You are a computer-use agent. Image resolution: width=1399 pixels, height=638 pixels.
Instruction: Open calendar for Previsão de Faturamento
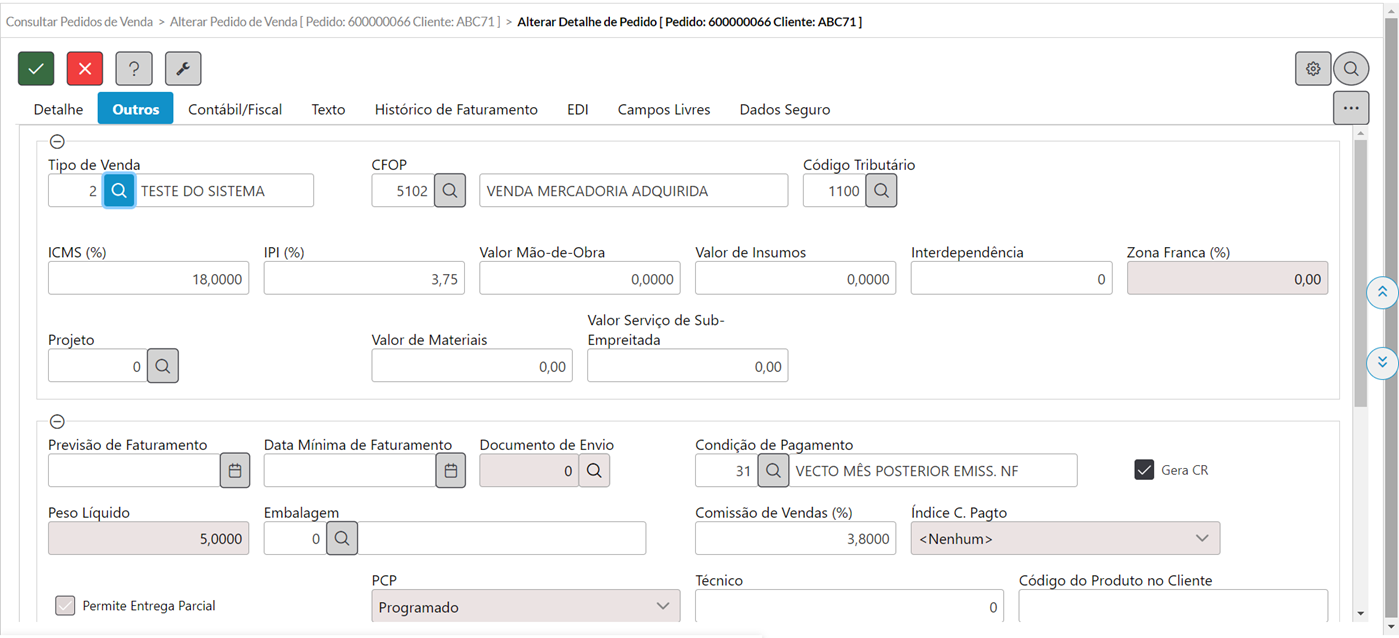pos(235,470)
